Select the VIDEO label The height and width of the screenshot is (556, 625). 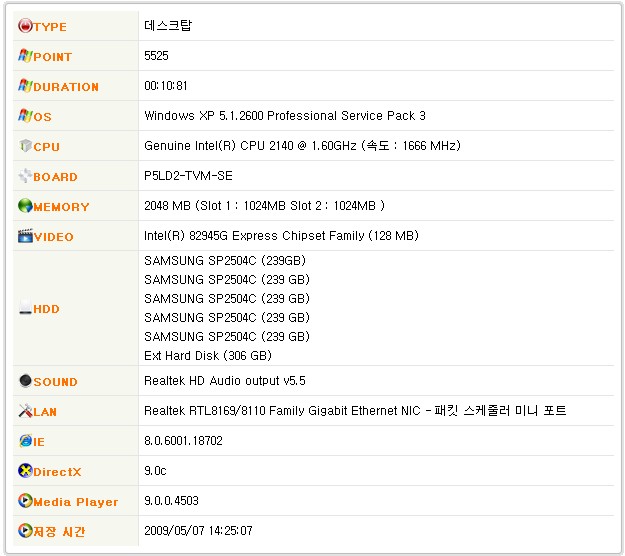click(53, 237)
